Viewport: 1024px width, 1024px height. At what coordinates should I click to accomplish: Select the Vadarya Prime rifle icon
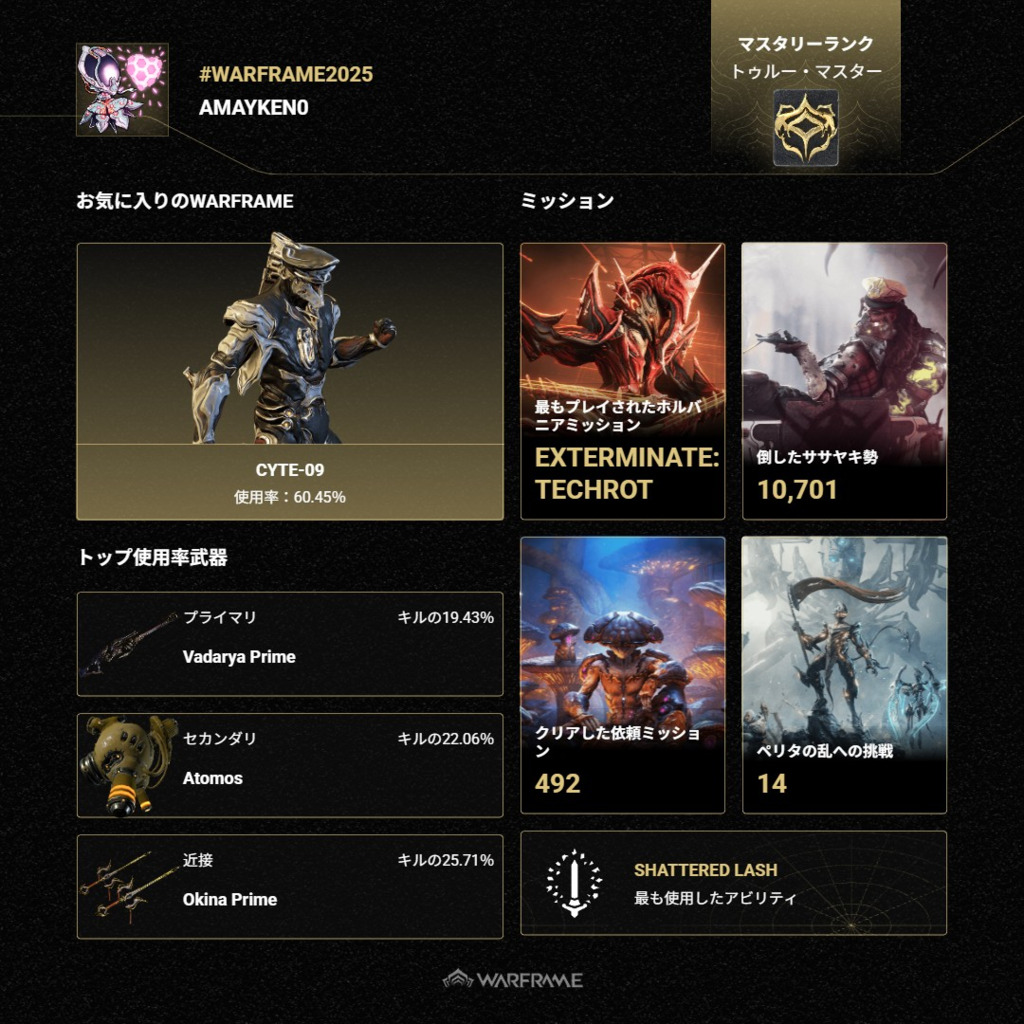point(129,644)
